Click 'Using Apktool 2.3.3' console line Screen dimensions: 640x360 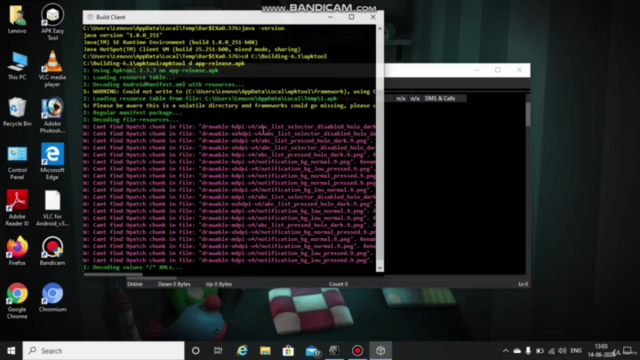tap(151, 70)
